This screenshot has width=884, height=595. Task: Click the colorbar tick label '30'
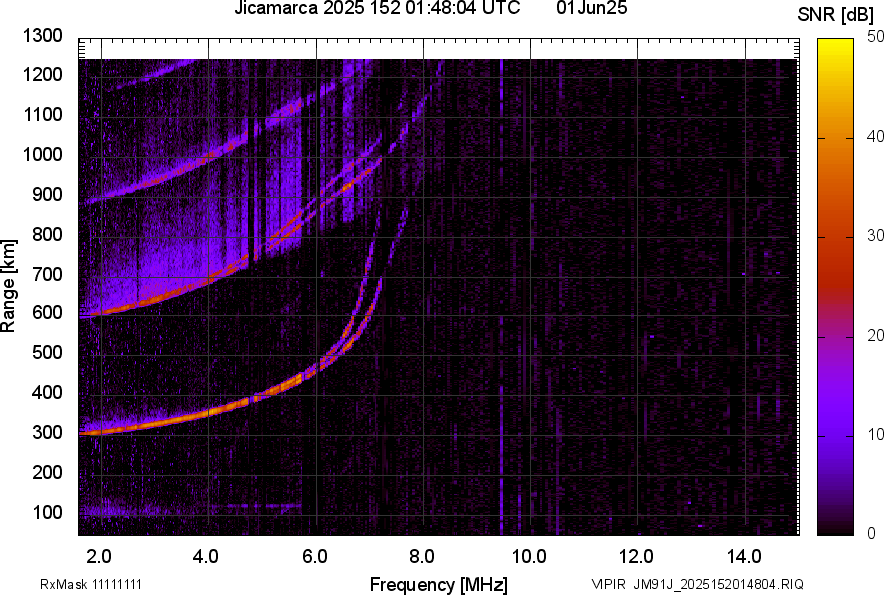(876, 235)
